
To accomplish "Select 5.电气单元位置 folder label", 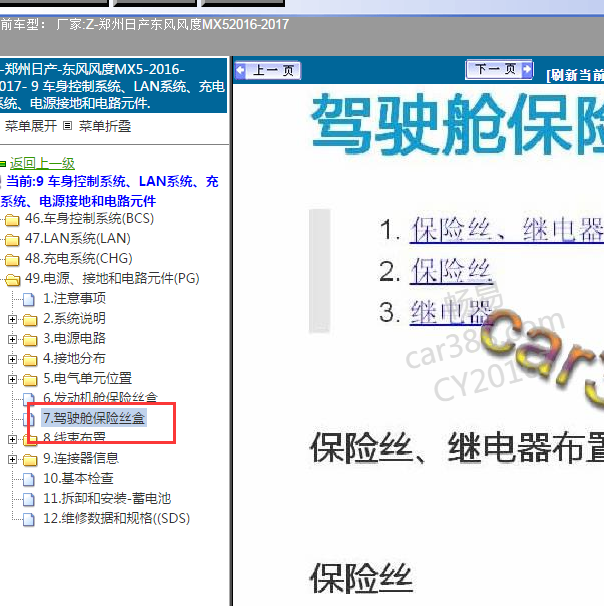I will pos(87,378).
